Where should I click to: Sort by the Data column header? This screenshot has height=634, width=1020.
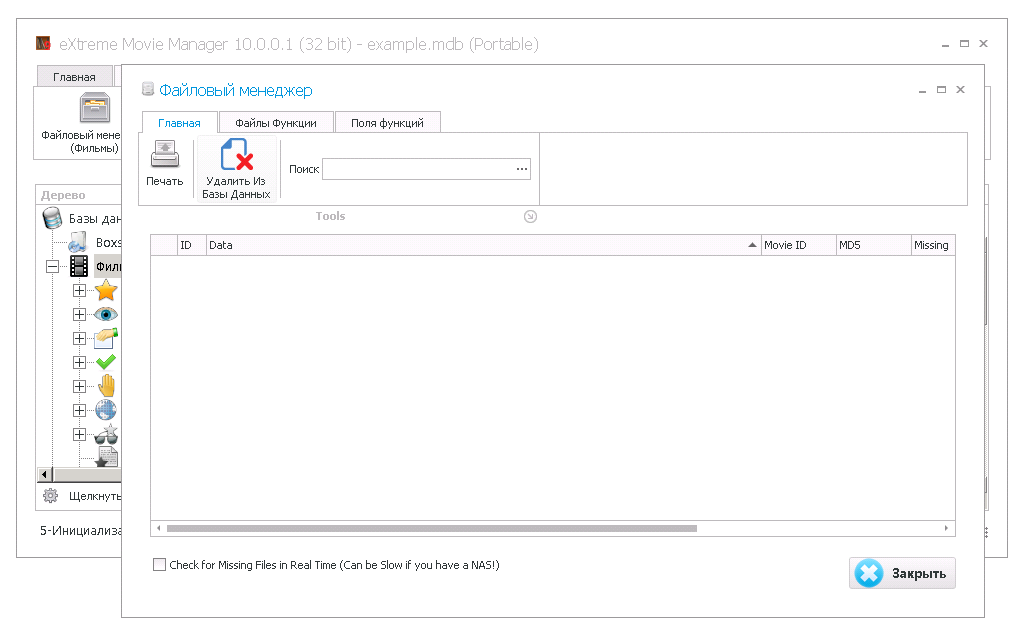click(x=483, y=245)
